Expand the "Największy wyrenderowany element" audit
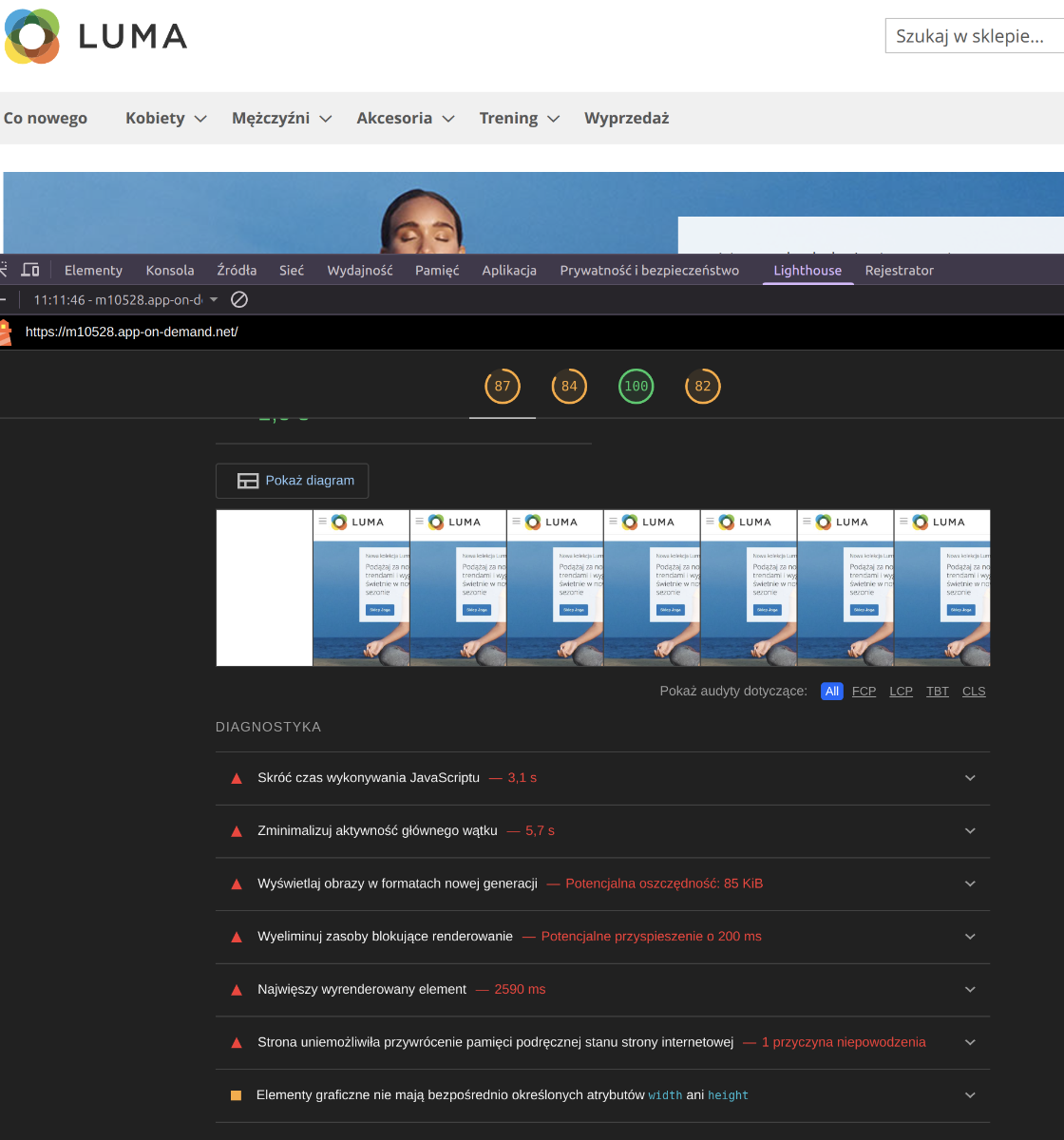The image size is (1064, 1140). point(970,989)
